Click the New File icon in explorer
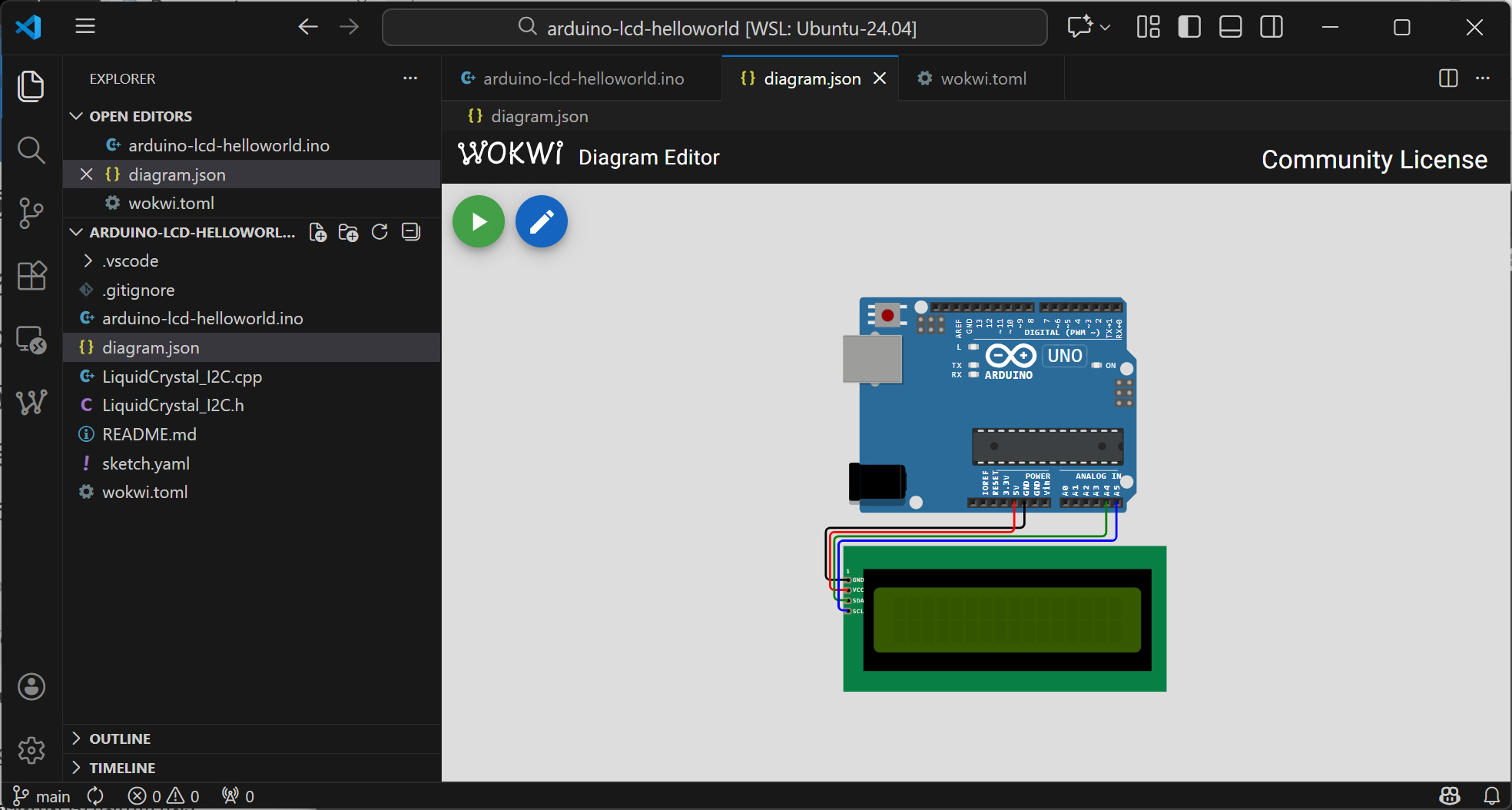Viewport: 1512px width, 810px height. [317, 232]
